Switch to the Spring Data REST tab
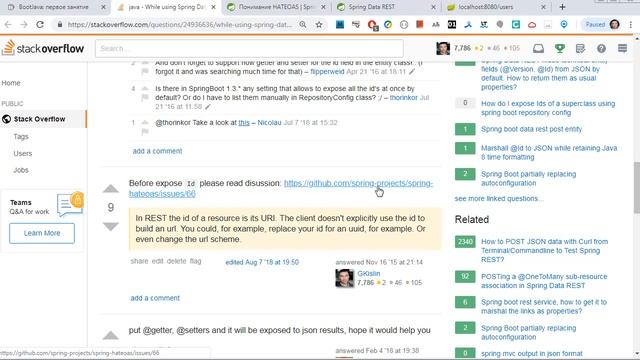The width and height of the screenshot is (640, 360). coord(386,7)
